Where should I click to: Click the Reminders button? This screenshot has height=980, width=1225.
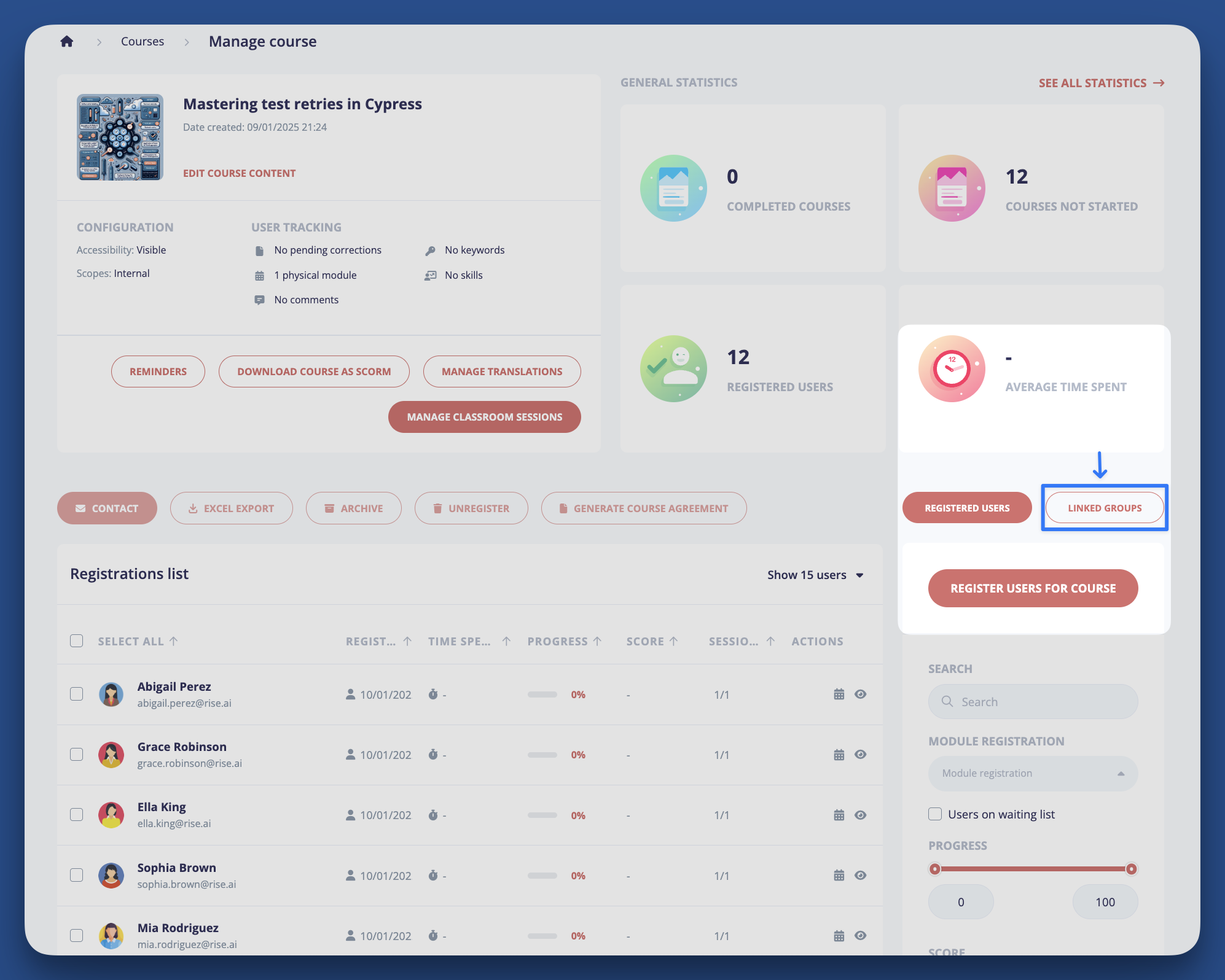[158, 371]
